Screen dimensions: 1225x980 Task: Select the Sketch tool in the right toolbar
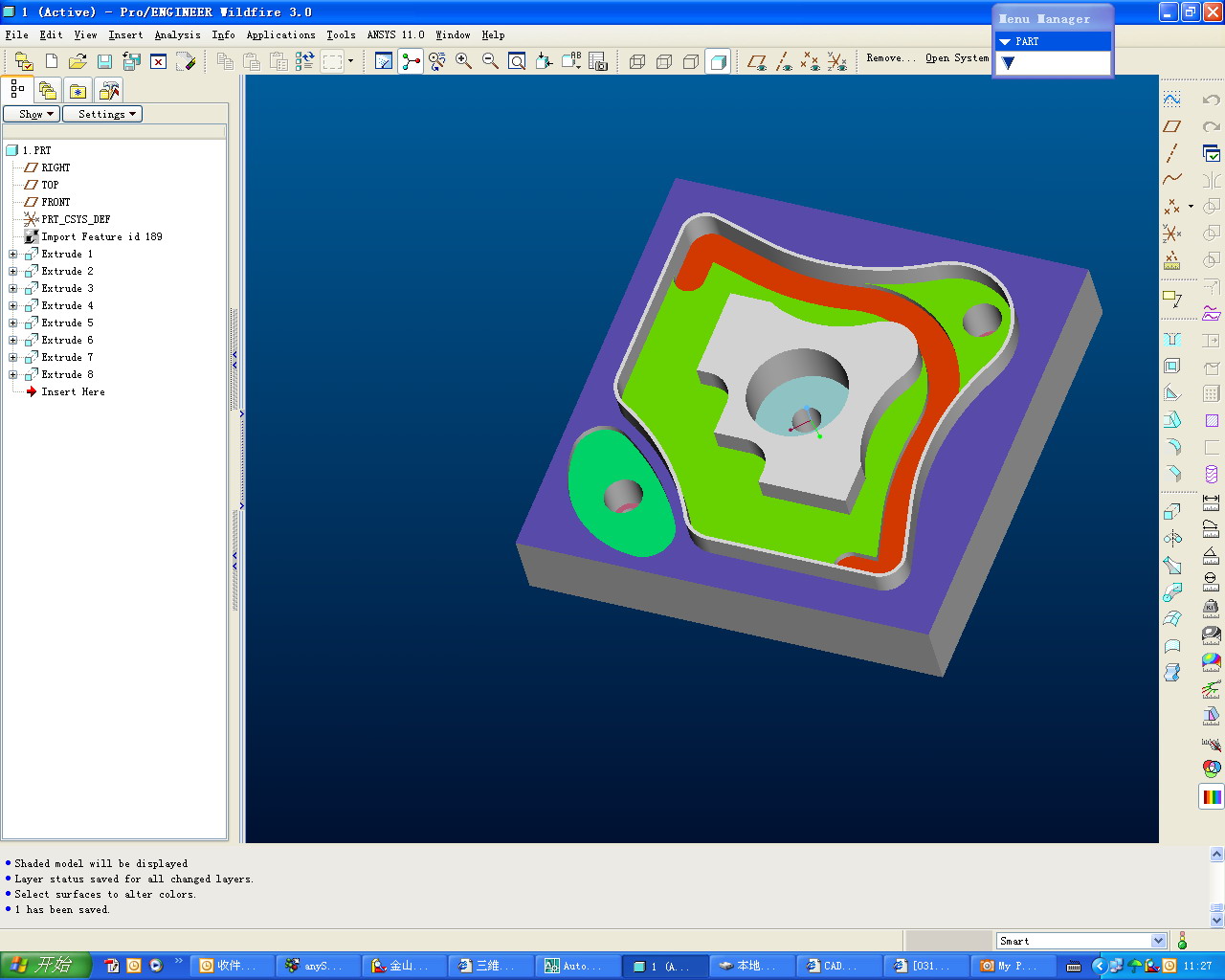[1172, 100]
